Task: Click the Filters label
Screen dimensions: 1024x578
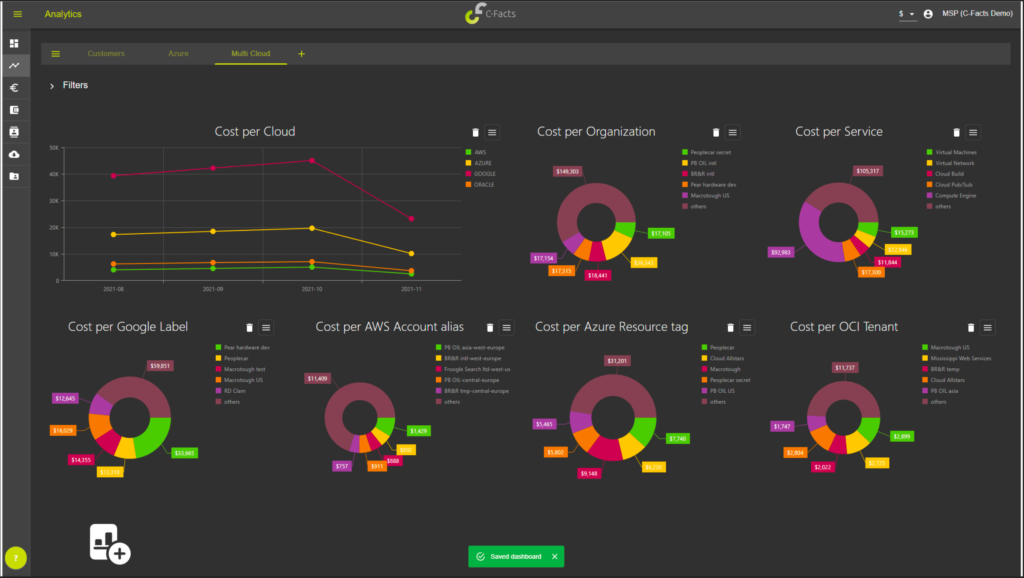Action: coord(75,85)
